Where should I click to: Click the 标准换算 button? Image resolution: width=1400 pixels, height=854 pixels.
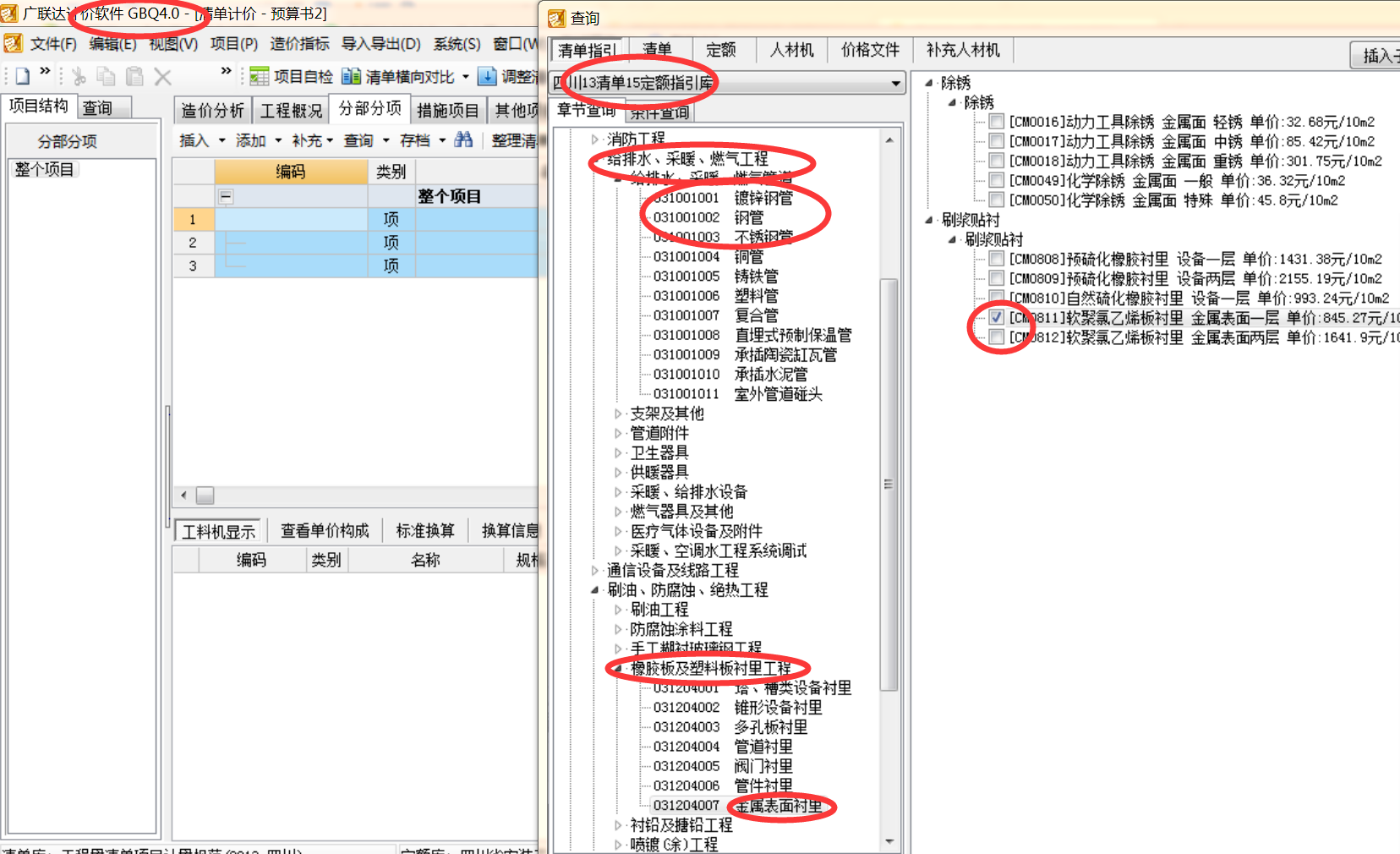(425, 530)
